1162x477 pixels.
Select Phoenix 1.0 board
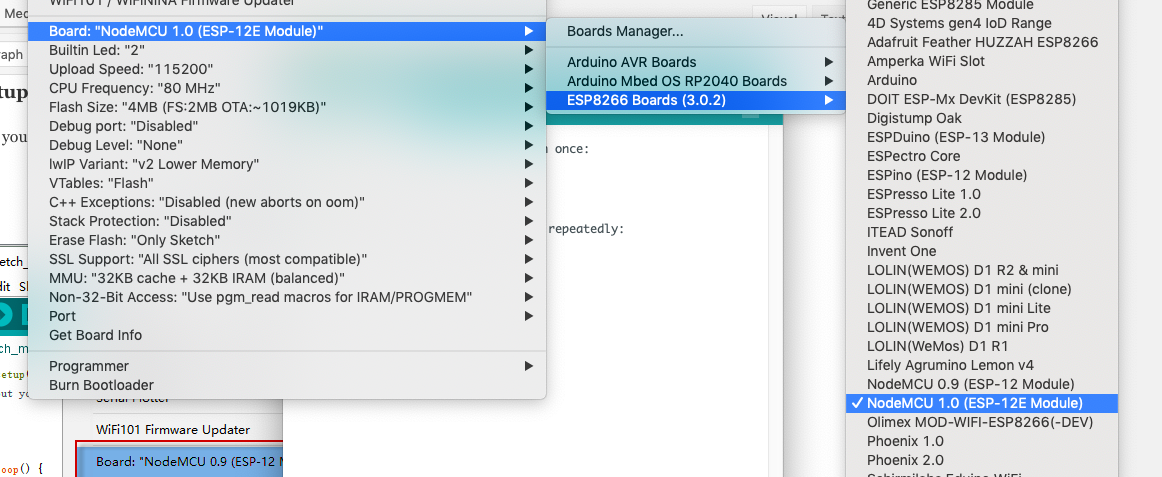[x=981, y=441]
